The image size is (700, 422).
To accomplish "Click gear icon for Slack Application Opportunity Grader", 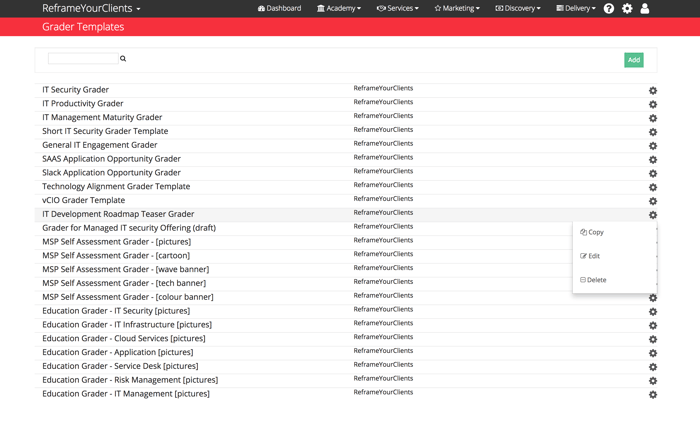I will pyautogui.click(x=653, y=173).
